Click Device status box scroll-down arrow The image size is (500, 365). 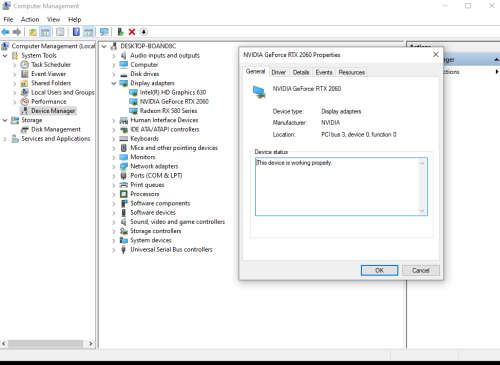click(x=422, y=211)
